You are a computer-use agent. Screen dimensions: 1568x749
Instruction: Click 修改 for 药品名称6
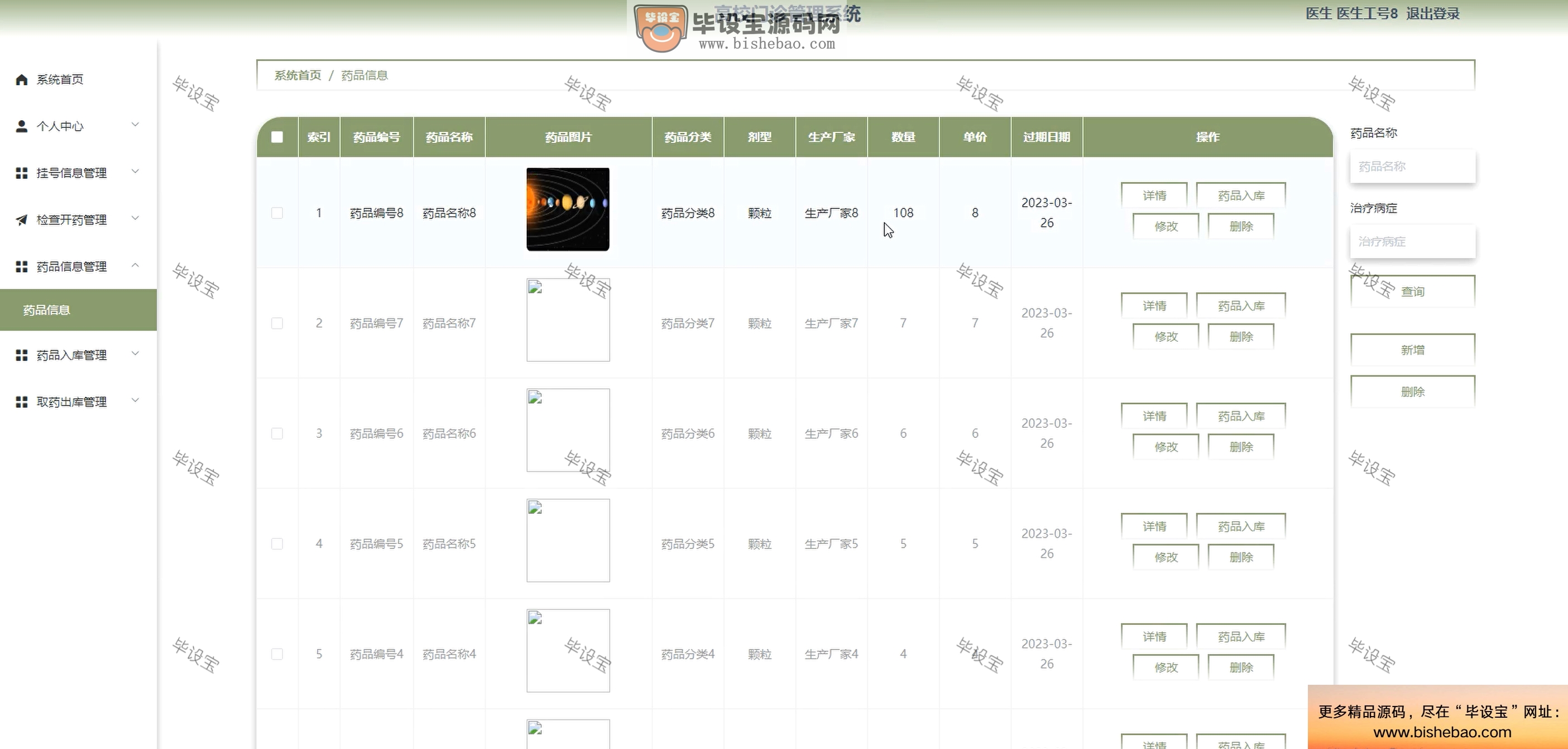point(1166,447)
